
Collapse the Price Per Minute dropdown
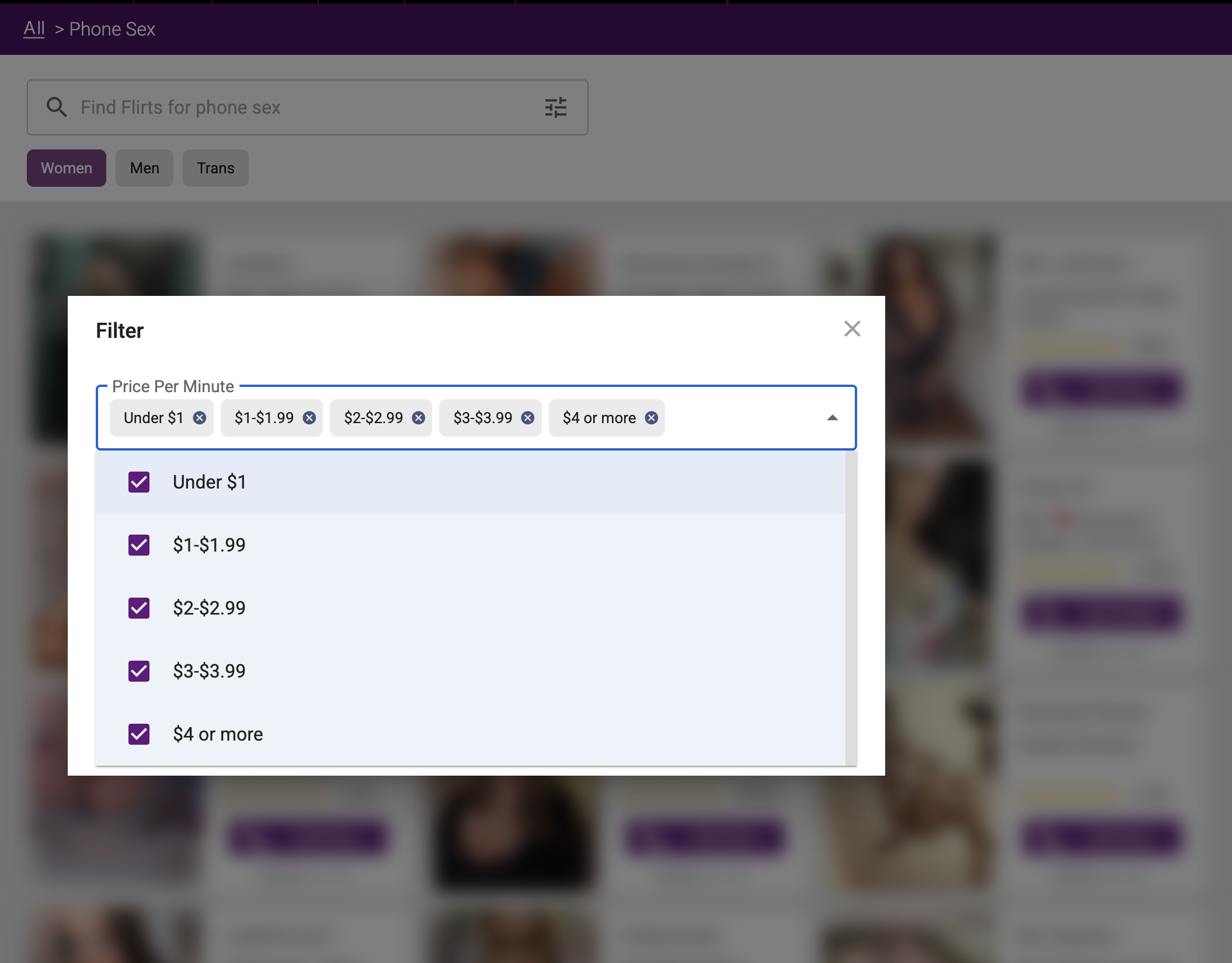click(x=833, y=418)
